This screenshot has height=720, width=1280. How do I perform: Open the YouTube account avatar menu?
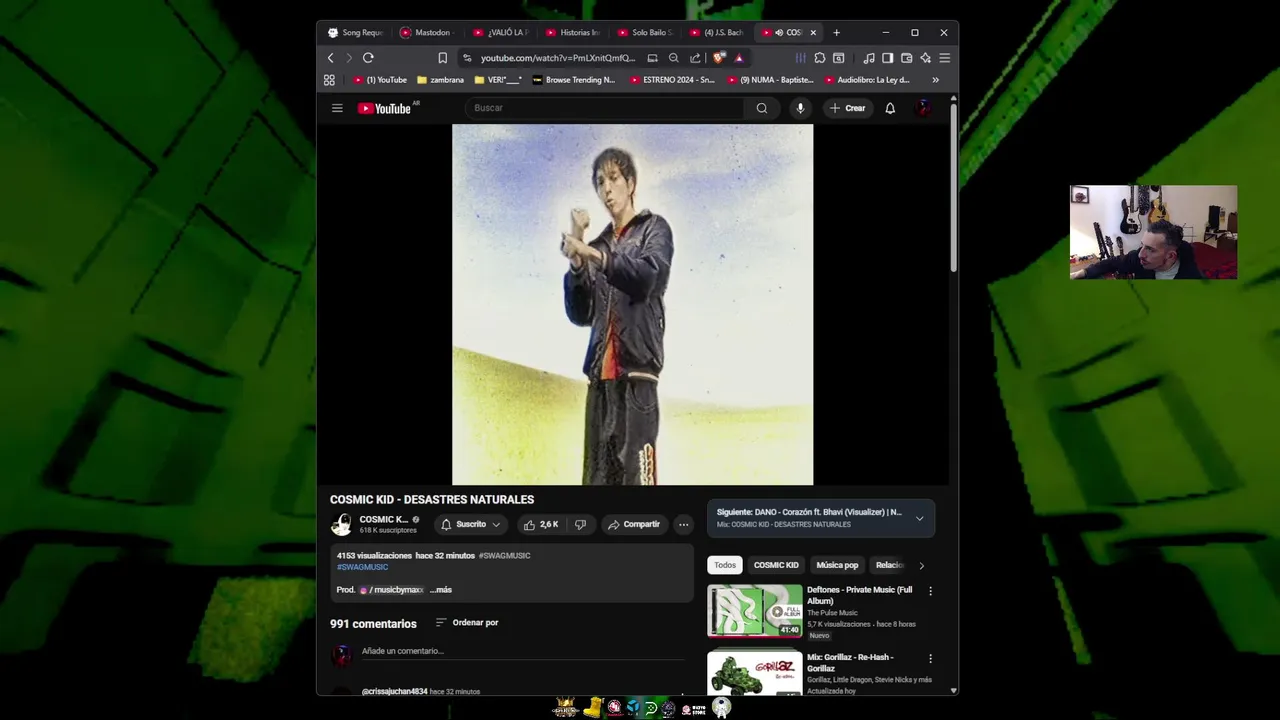(x=924, y=108)
